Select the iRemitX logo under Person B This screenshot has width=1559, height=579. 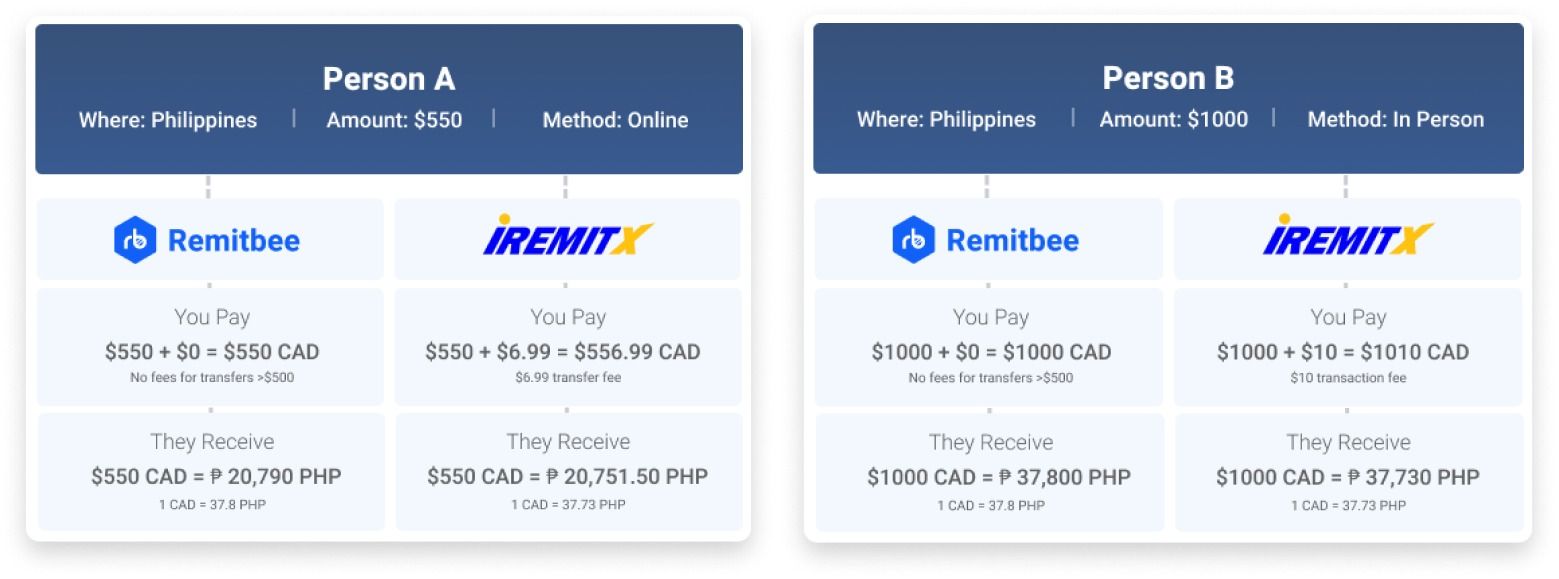tap(1346, 237)
